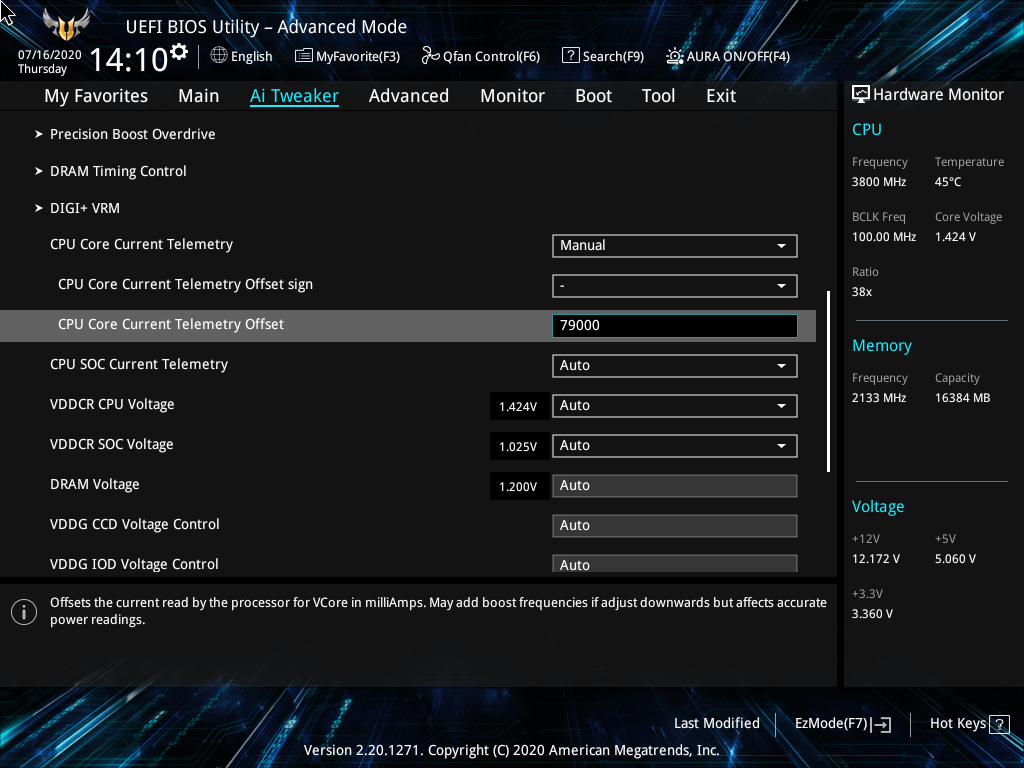
Task: Click the 12.172 V reading
Action: 876,559
